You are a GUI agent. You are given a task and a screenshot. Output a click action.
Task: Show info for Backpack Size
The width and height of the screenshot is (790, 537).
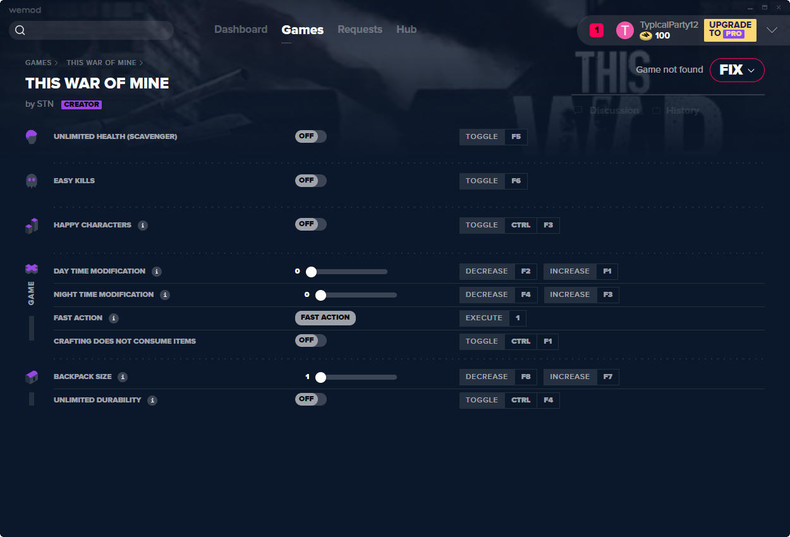click(x=122, y=377)
